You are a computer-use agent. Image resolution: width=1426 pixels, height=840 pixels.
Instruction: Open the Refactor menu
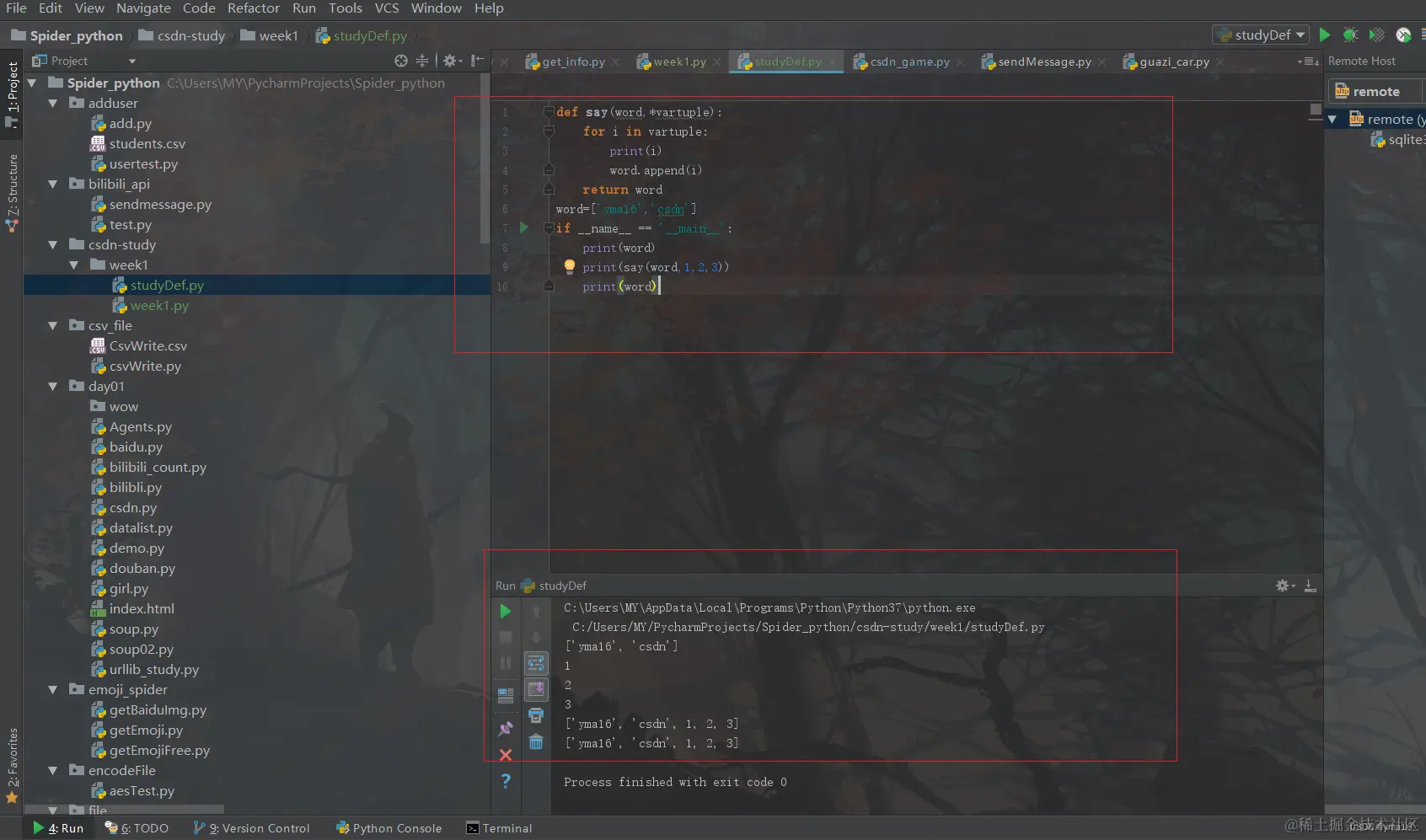[253, 8]
